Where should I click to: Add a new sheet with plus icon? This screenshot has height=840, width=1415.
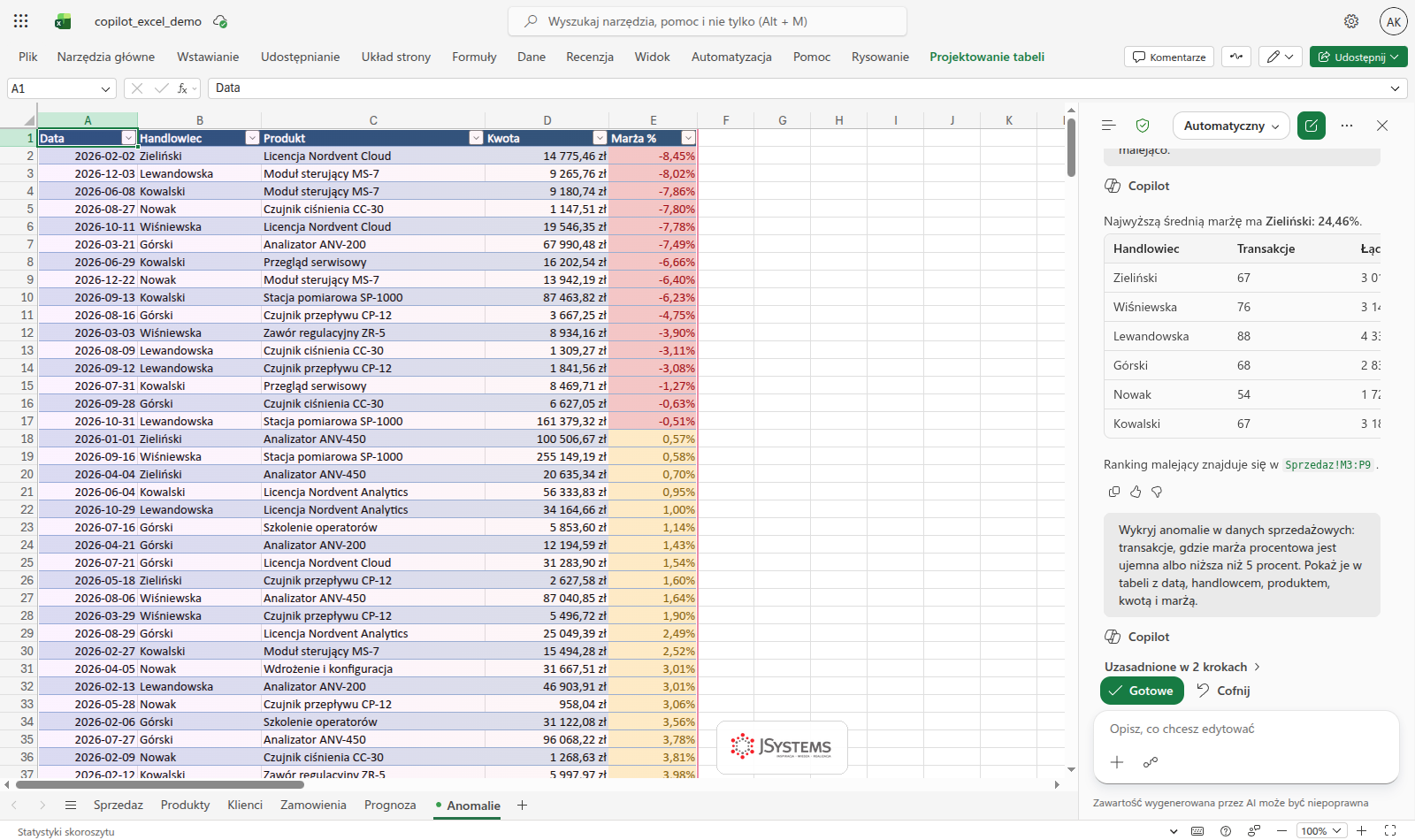coord(522,805)
